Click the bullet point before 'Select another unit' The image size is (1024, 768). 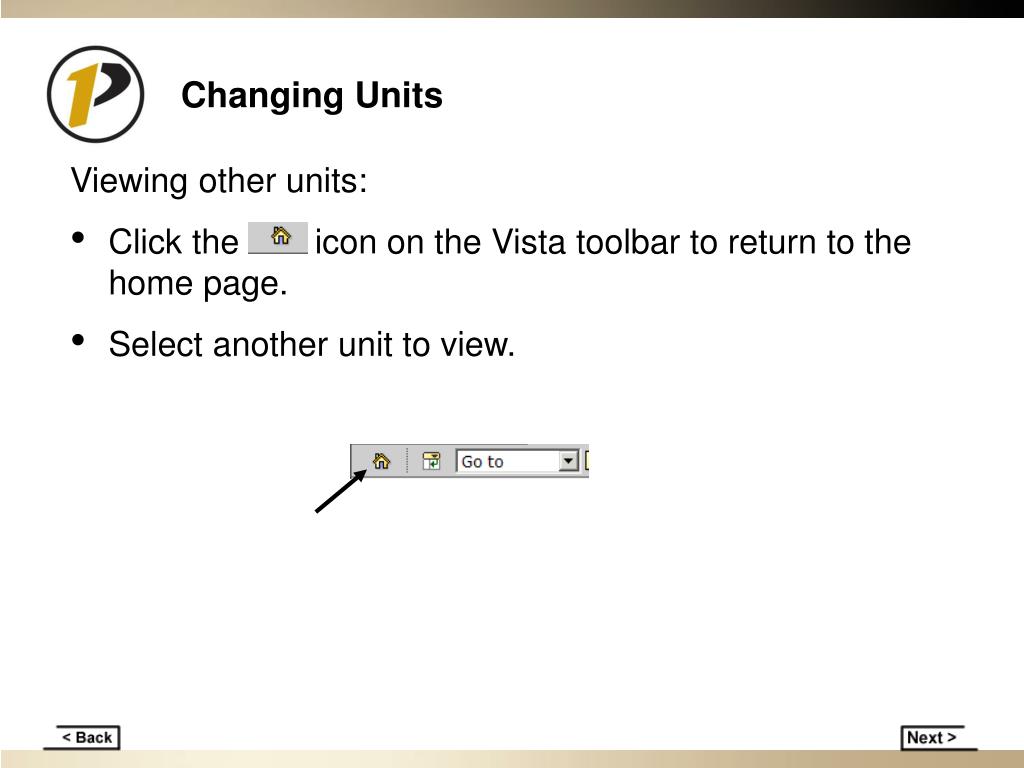tap(78, 340)
